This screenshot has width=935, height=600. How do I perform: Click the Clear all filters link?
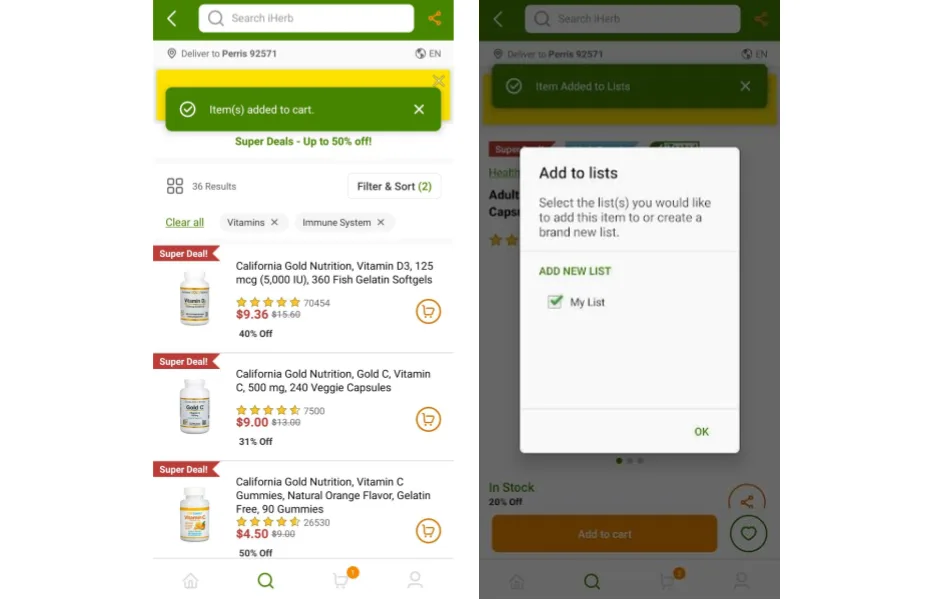pyautogui.click(x=184, y=222)
